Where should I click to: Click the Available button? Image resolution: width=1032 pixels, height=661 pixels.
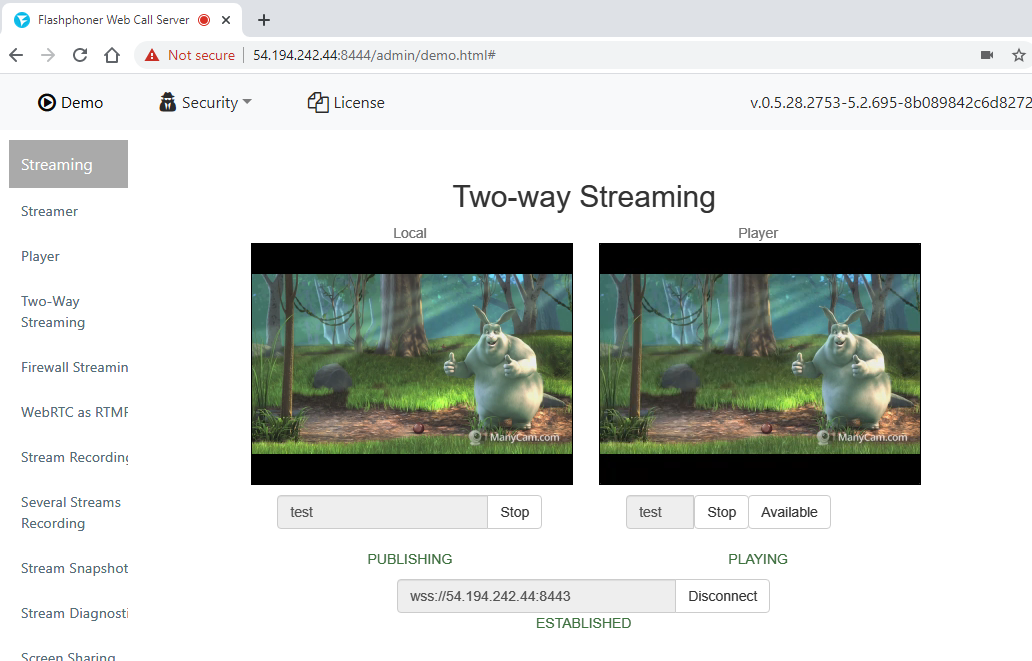[789, 512]
